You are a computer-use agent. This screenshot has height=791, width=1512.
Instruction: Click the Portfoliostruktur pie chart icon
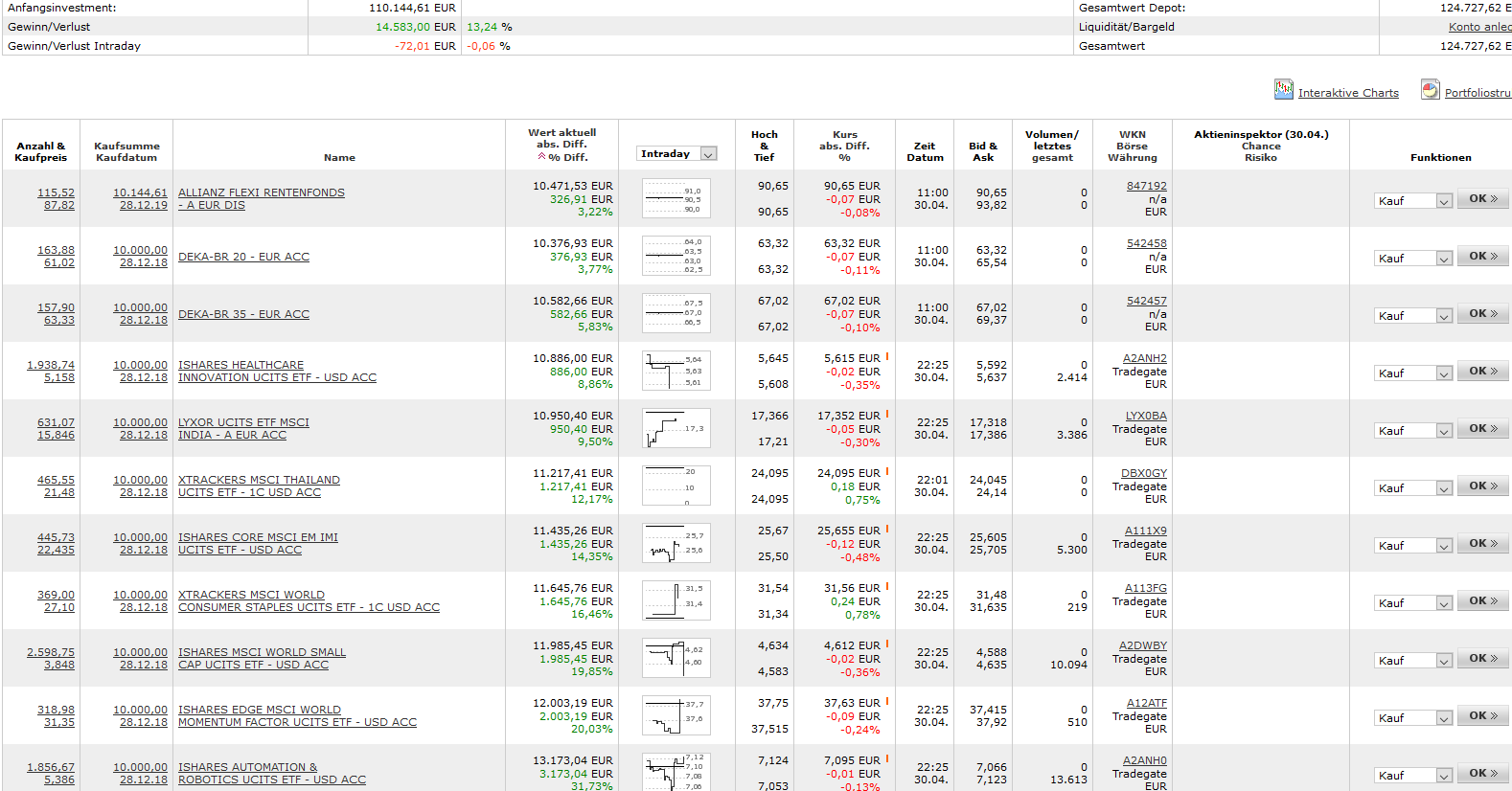point(1430,90)
